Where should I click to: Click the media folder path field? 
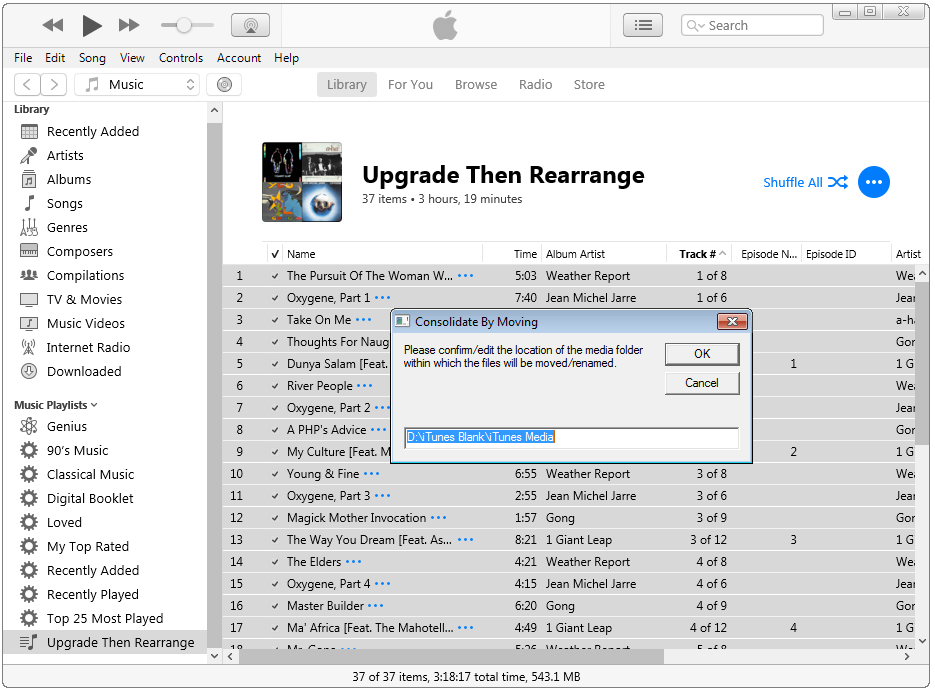point(571,437)
